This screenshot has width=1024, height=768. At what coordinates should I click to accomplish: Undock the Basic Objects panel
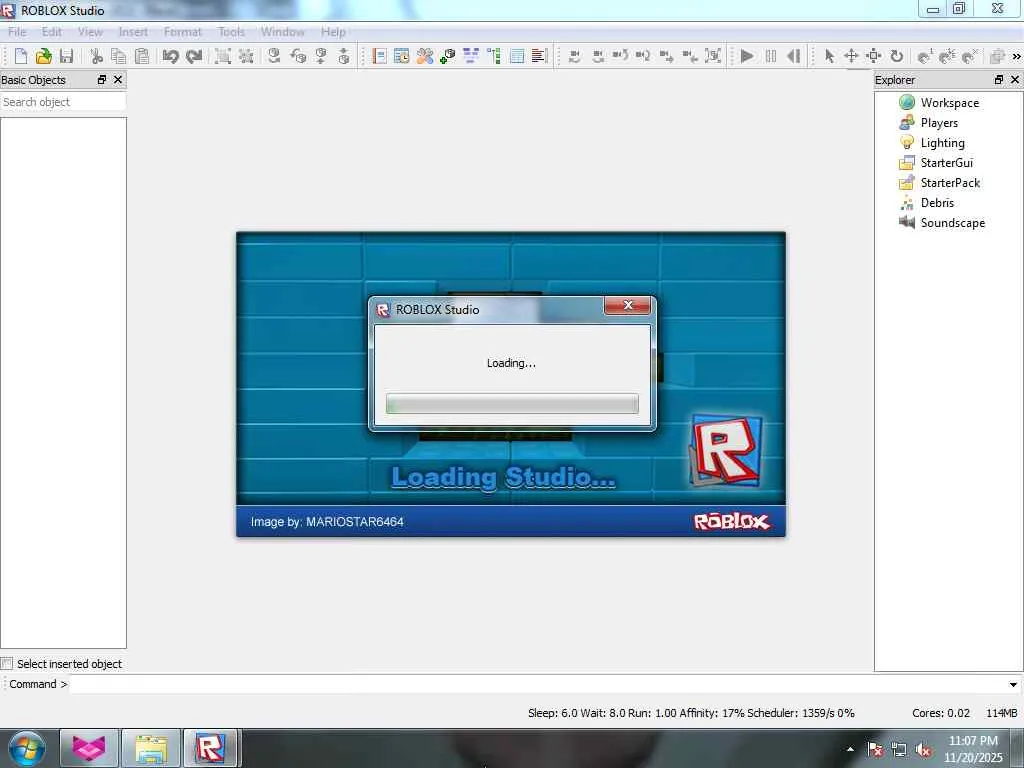(x=102, y=79)
